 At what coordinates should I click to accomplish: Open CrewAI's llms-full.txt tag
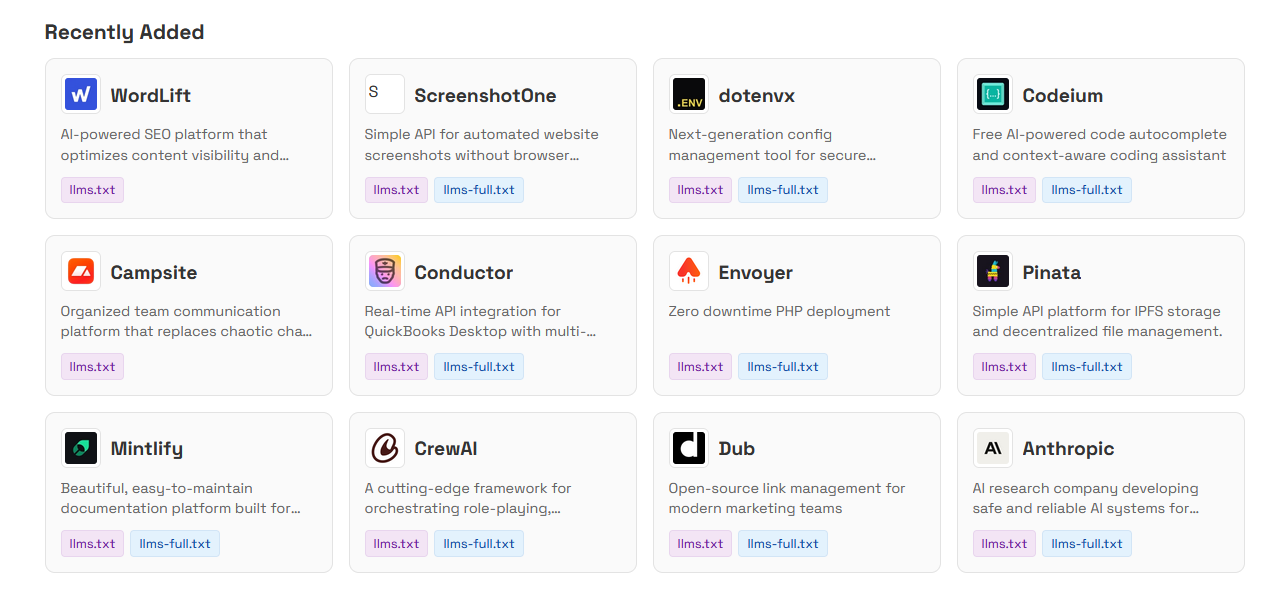(479, 544)
